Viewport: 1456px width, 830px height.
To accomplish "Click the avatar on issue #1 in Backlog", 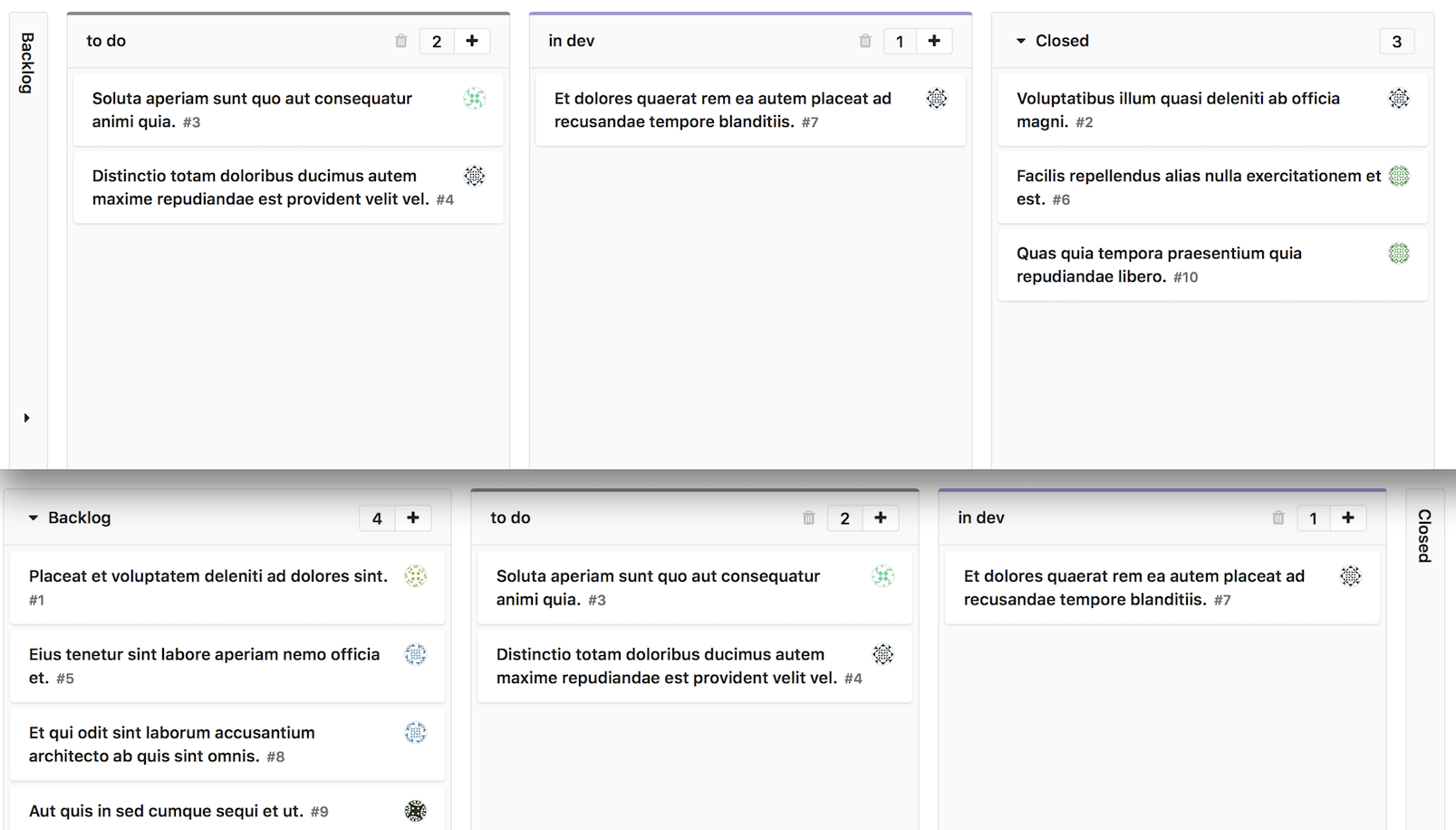I will tap(416, 575).
